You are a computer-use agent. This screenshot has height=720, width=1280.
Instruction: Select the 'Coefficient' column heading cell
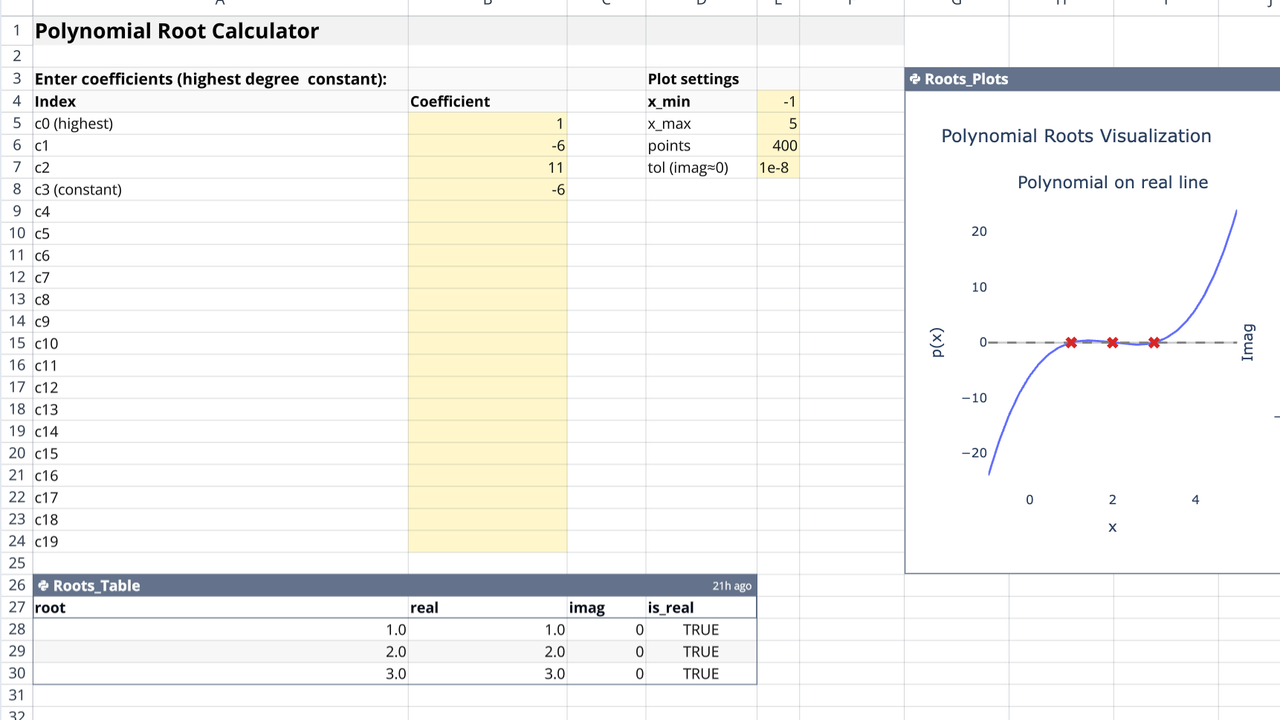tap(488, 102)
